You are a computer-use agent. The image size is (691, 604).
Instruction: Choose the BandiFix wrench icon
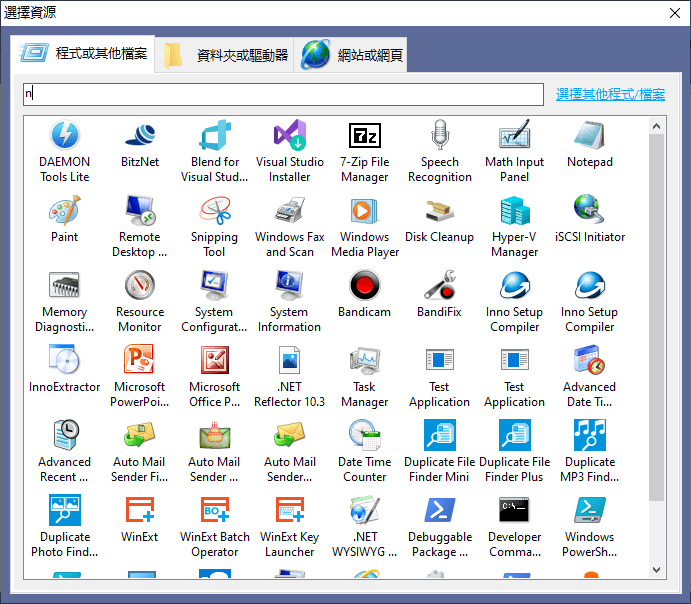[x=439, y=285]
